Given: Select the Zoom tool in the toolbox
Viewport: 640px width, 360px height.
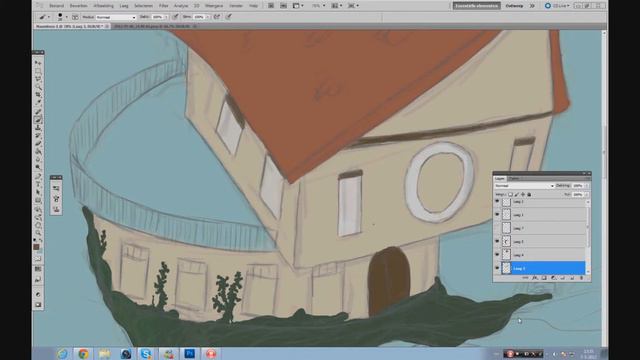Looking at the screenshot, I should tap(38, 233).
